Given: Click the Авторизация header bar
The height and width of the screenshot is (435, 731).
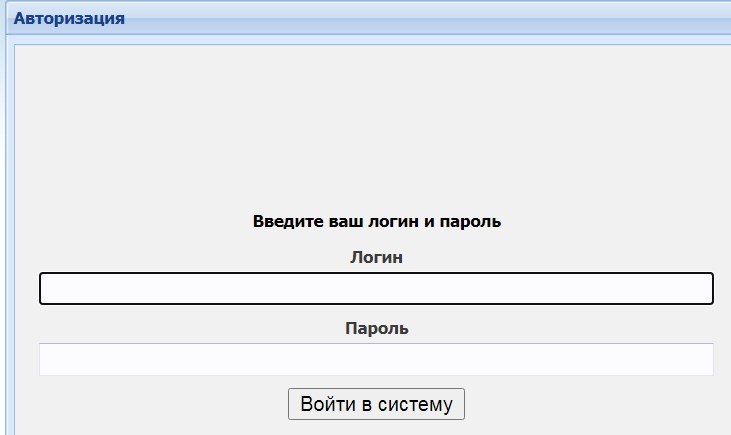Looking at the screenshot, I should click(x=400, y=18).
